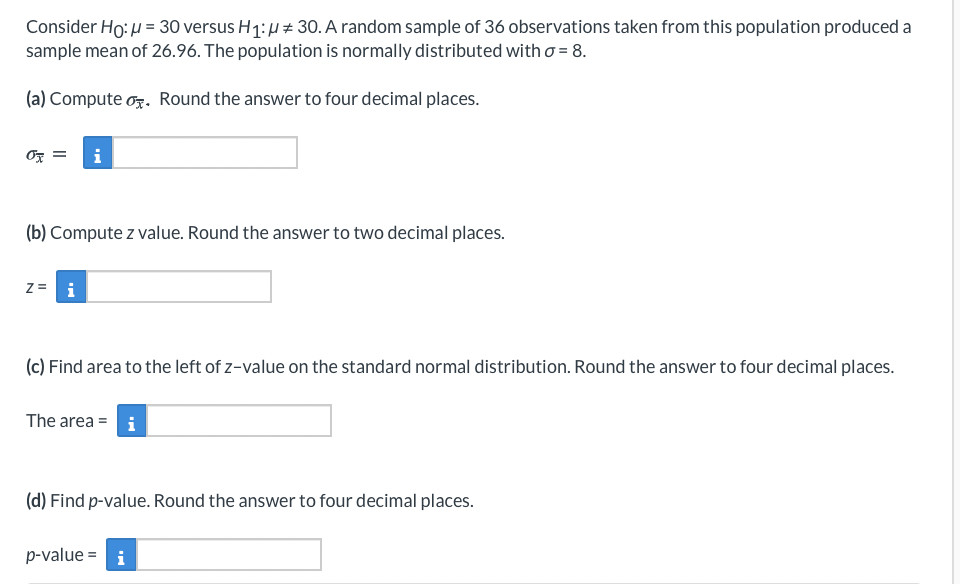This screenshot has width=960, height=584.
Task: Click the part (d) find p-value text
Action: (249, 500)
